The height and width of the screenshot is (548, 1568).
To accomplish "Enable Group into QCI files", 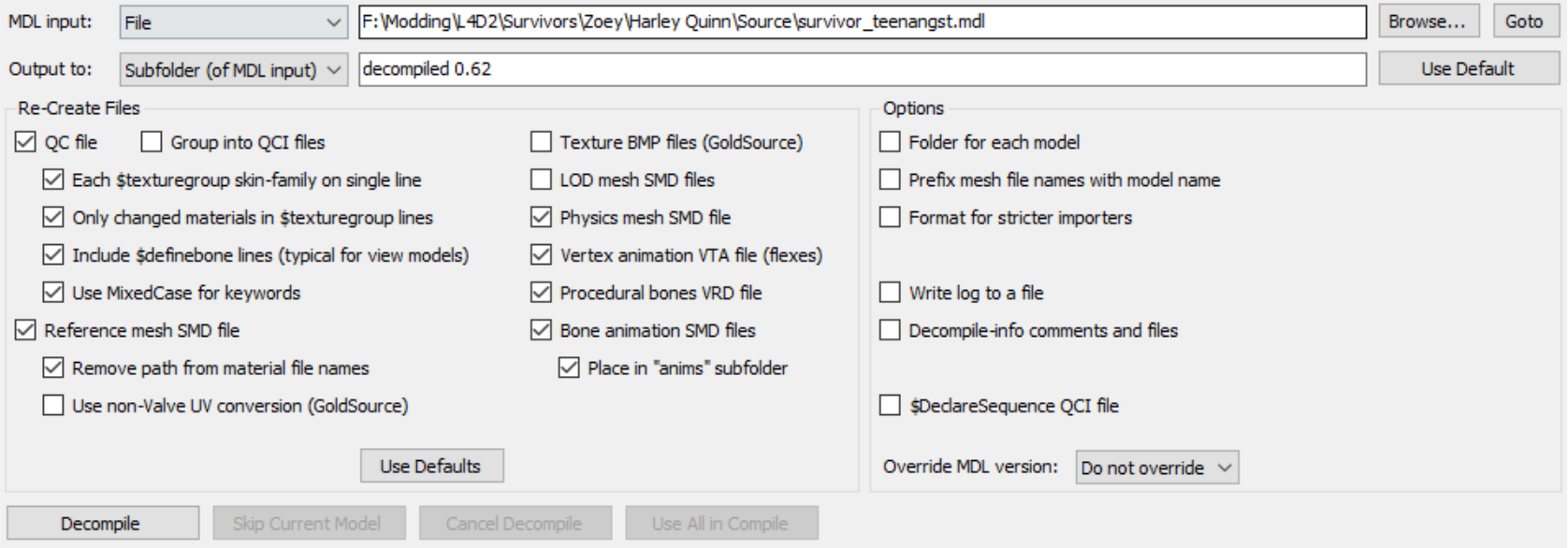I will (152, 143).
